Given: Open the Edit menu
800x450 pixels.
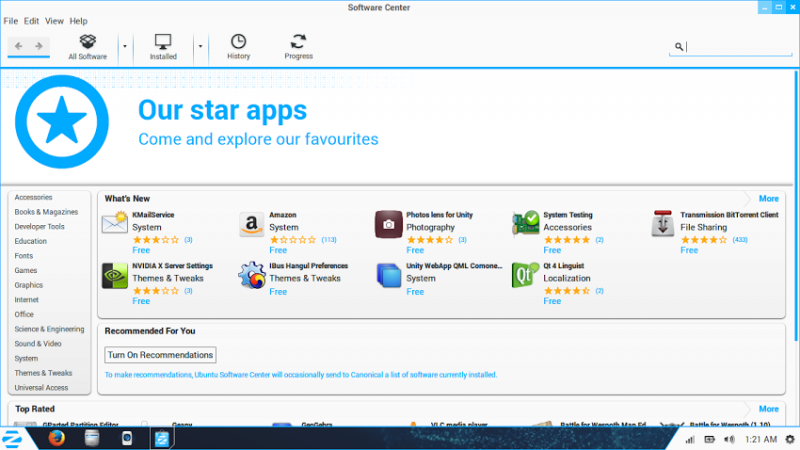Looking at the screenshot, I should point(31,21).
